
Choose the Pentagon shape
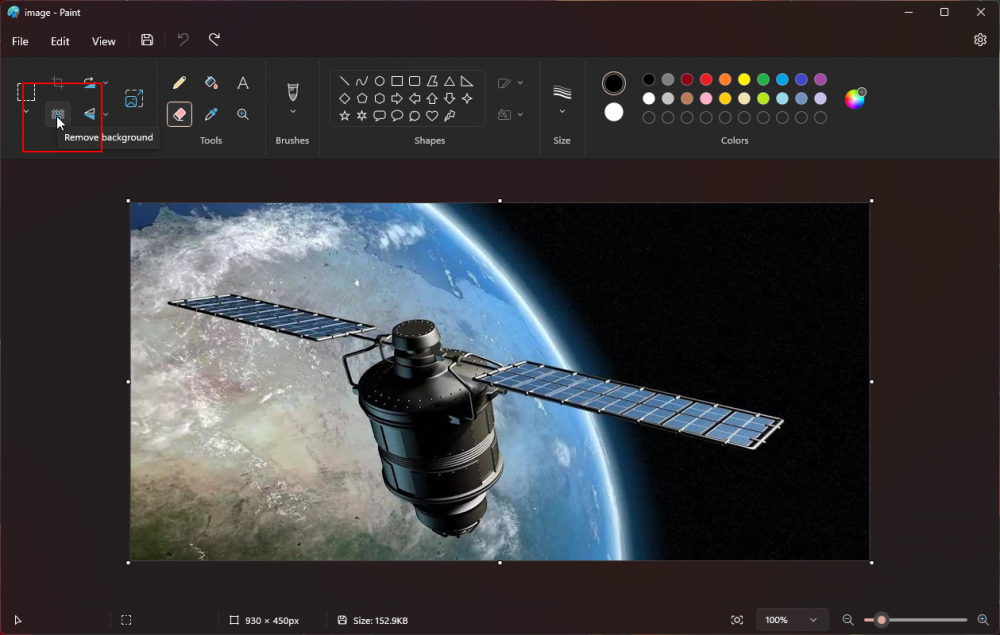362,98
